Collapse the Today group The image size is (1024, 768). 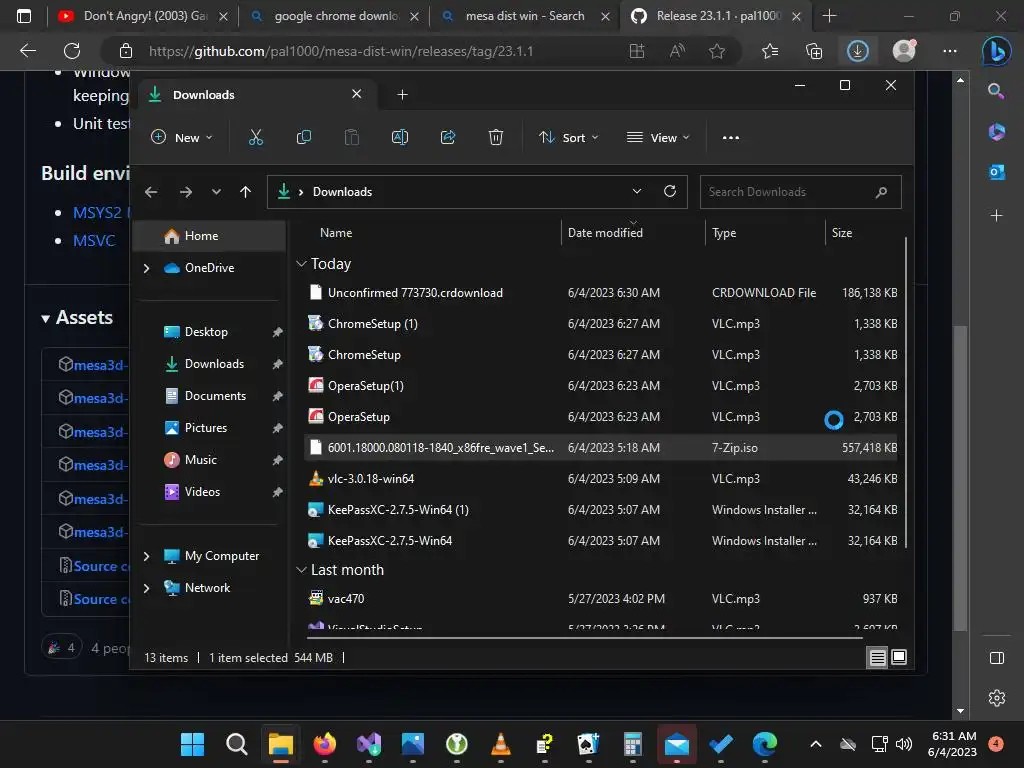301,264
